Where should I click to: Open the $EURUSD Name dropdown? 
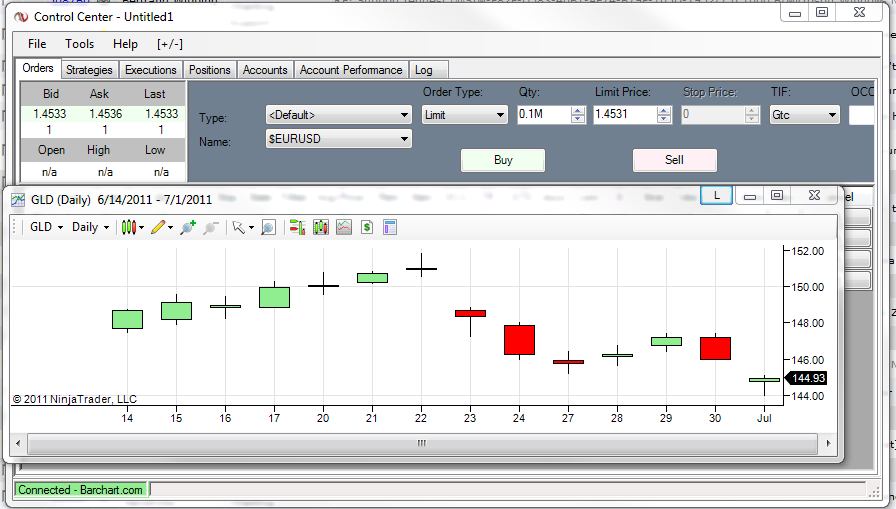[339, 139]
